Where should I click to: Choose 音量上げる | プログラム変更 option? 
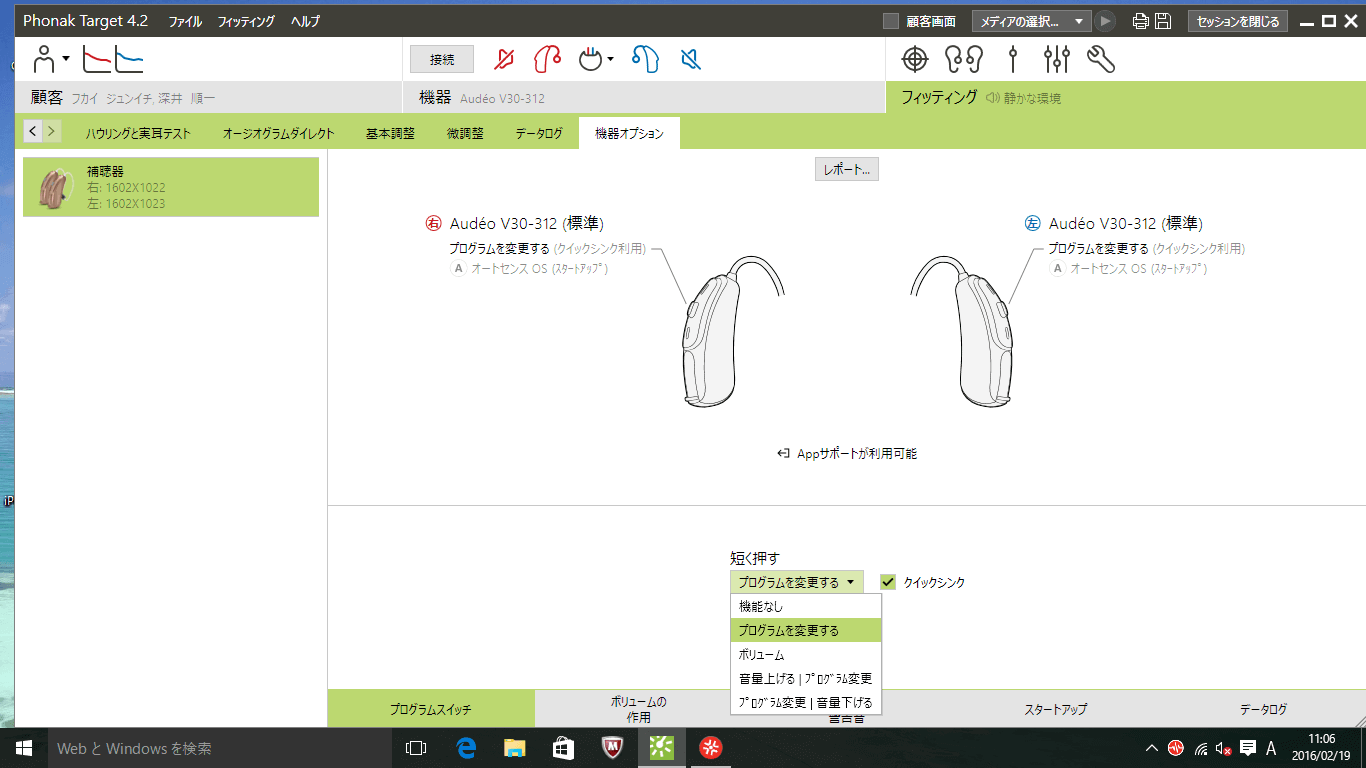pos(806,678)
